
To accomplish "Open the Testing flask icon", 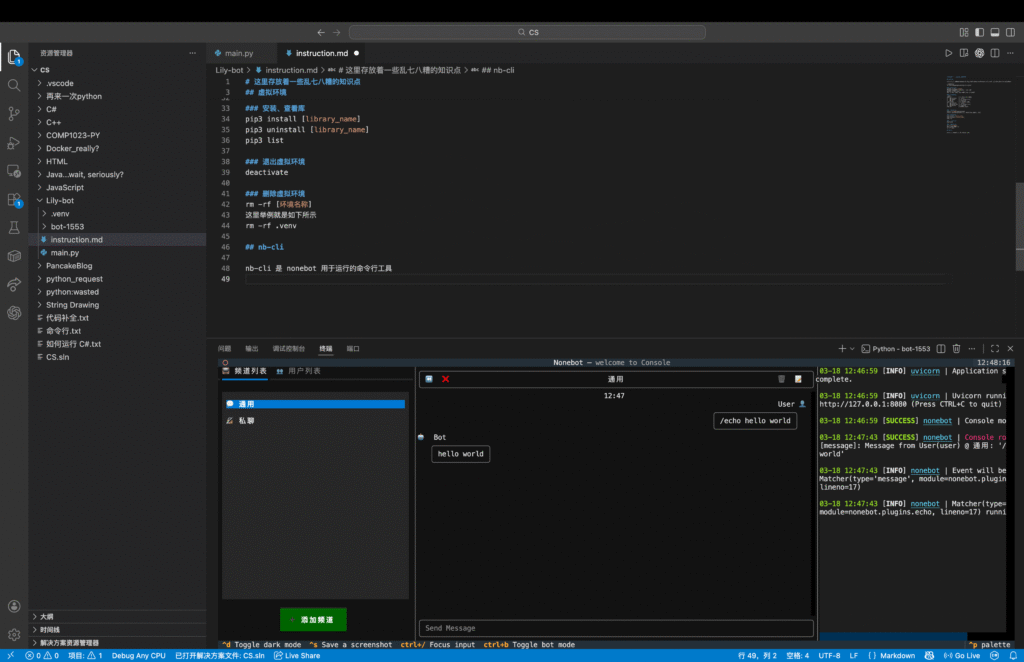I will pos(14,228).
